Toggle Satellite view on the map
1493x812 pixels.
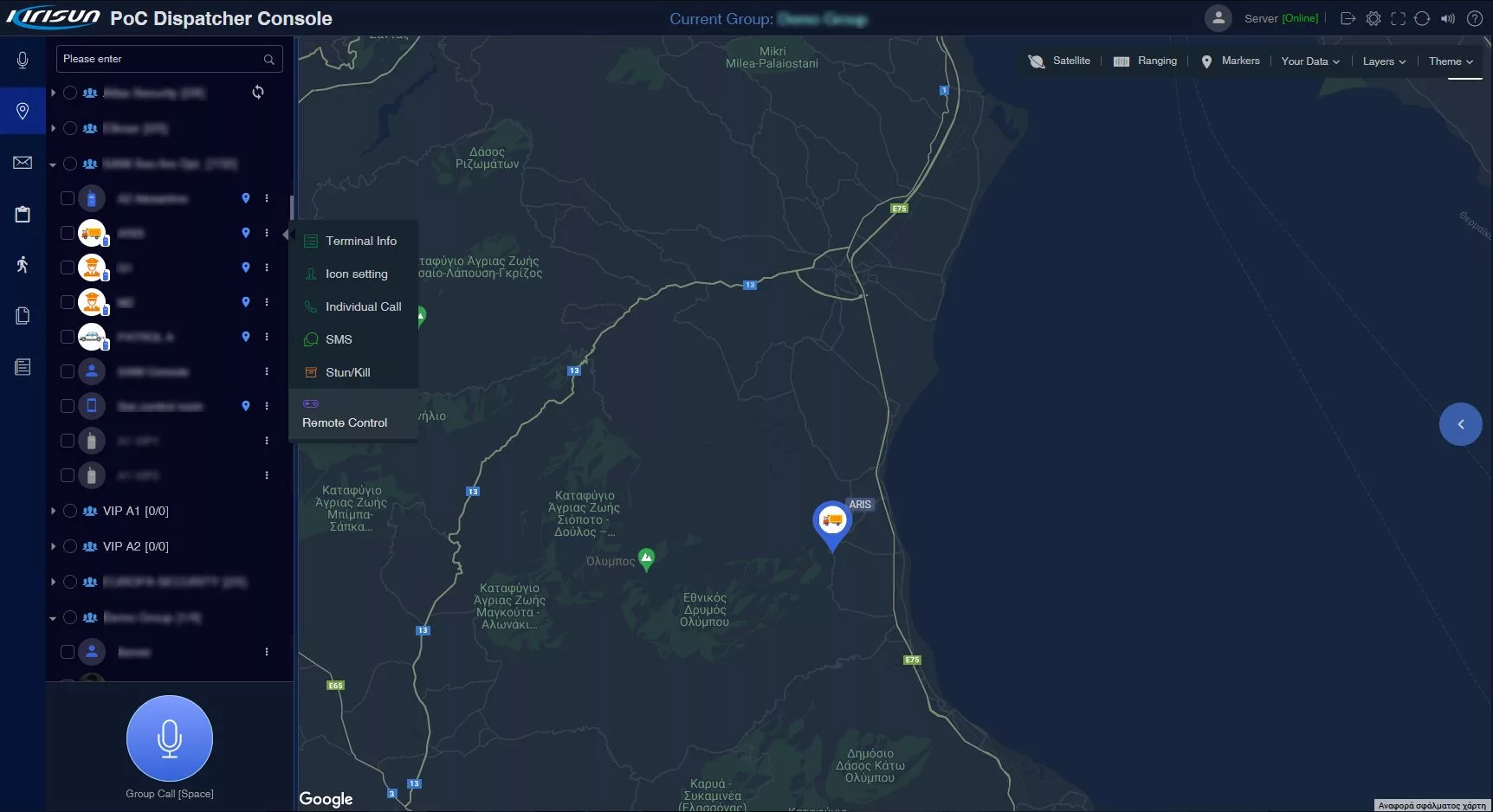click(1059, 61)
